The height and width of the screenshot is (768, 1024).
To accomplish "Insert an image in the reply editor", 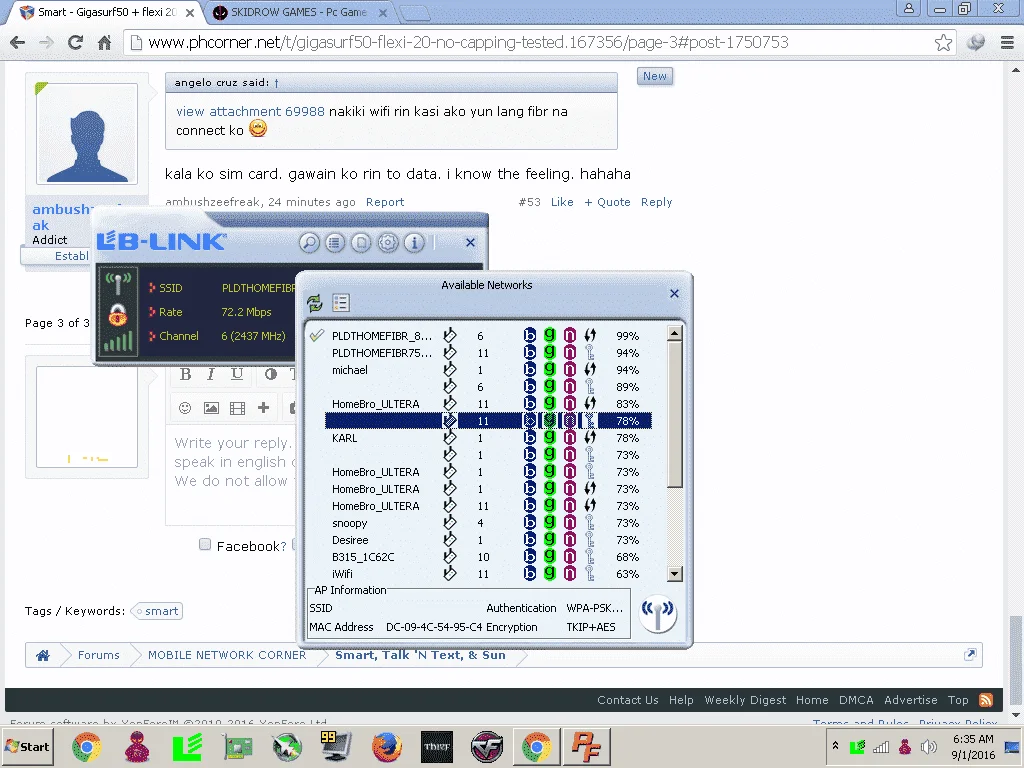I will (211, 408).
